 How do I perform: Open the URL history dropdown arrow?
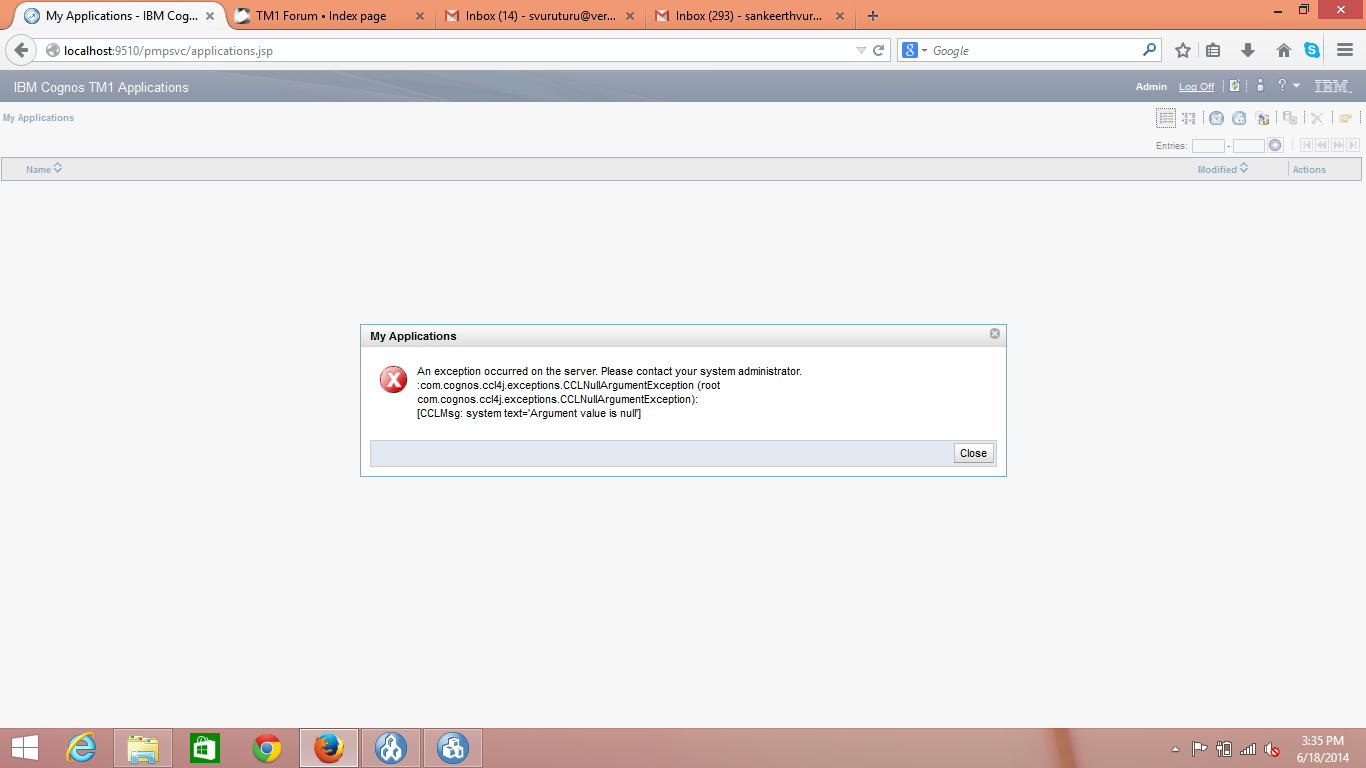tap(861, 50)
